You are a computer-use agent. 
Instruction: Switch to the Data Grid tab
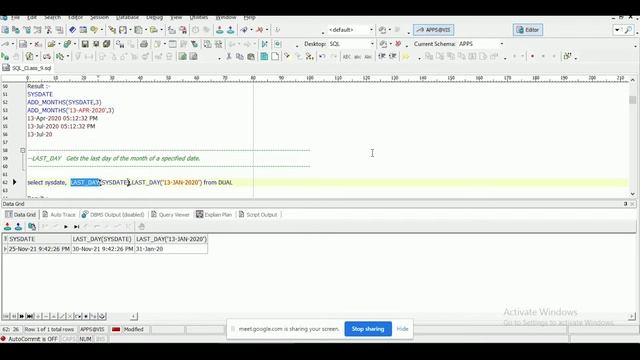coord(21,215)
